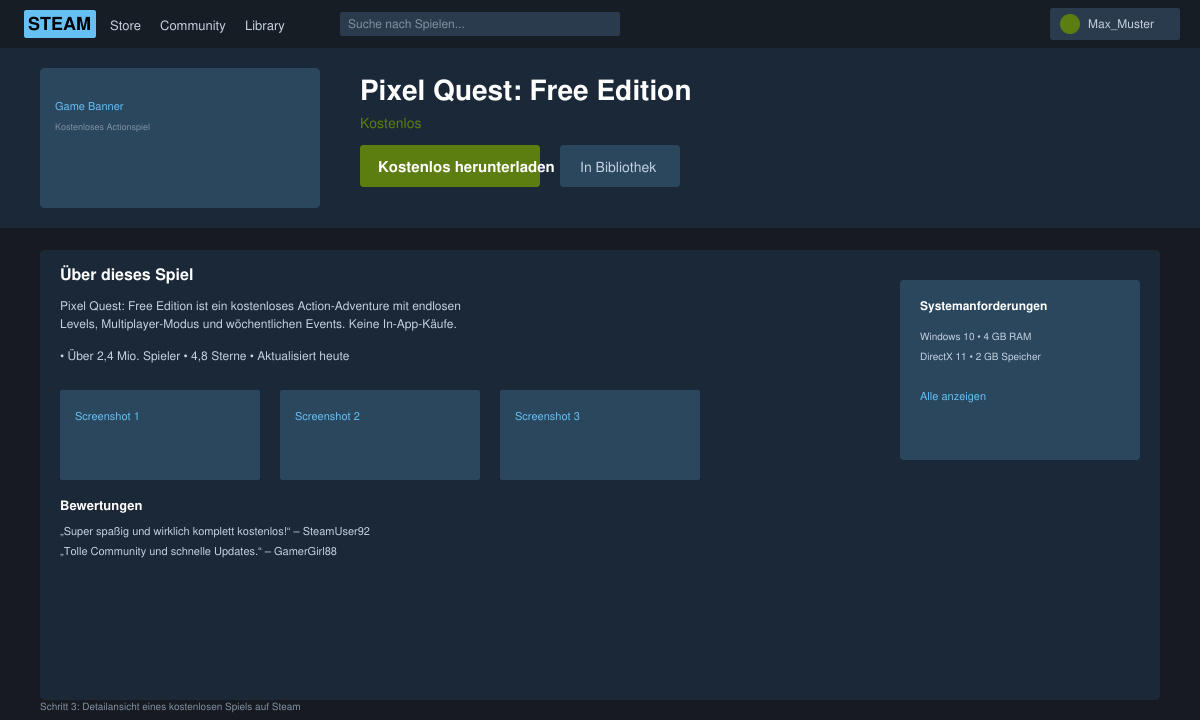
Task: Go to the Library menu item
Action: [265, 25]
